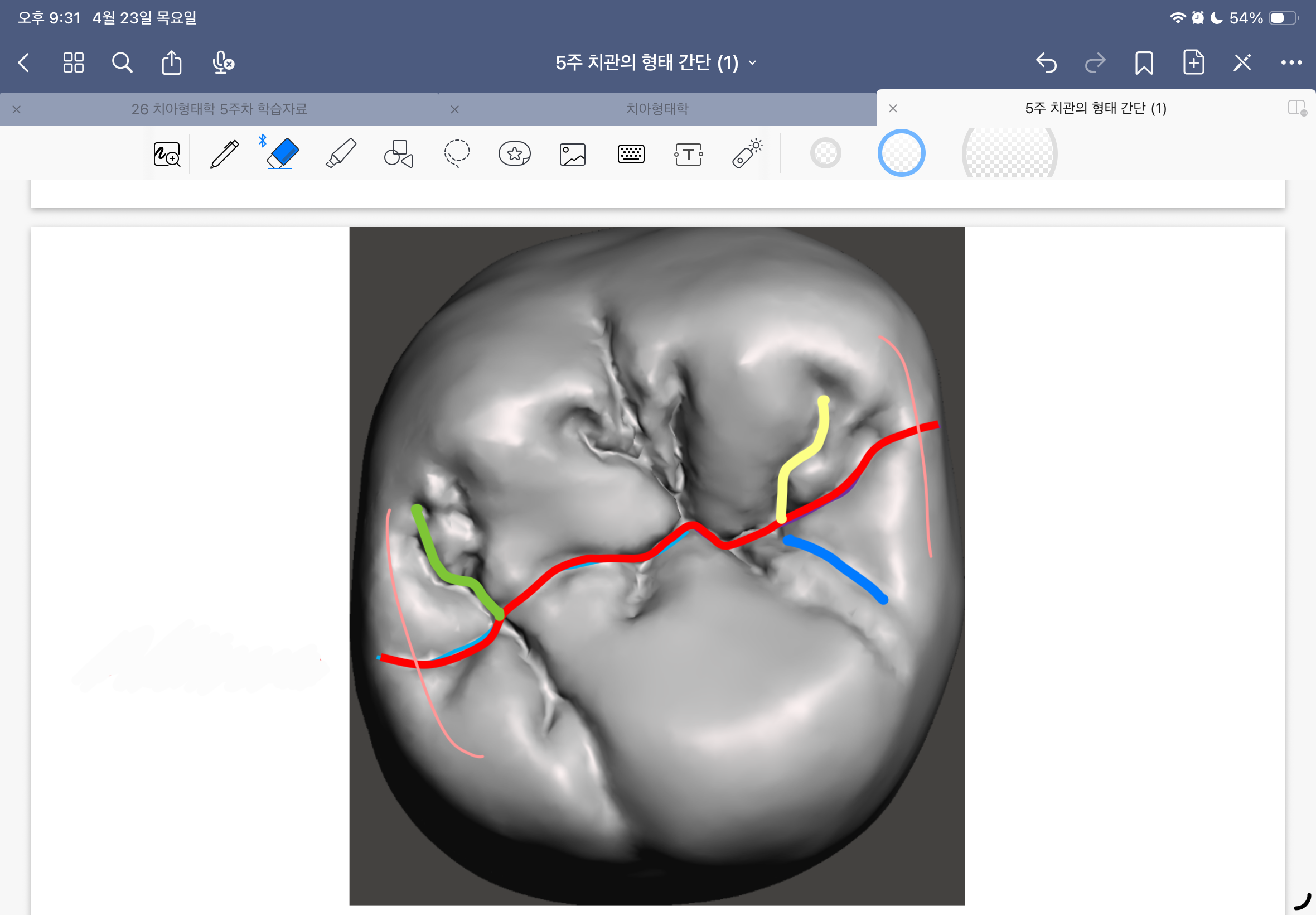This screenshot has height=915, width=1316.
Task: Select the Eraser tool
Action: click(283, 154)
